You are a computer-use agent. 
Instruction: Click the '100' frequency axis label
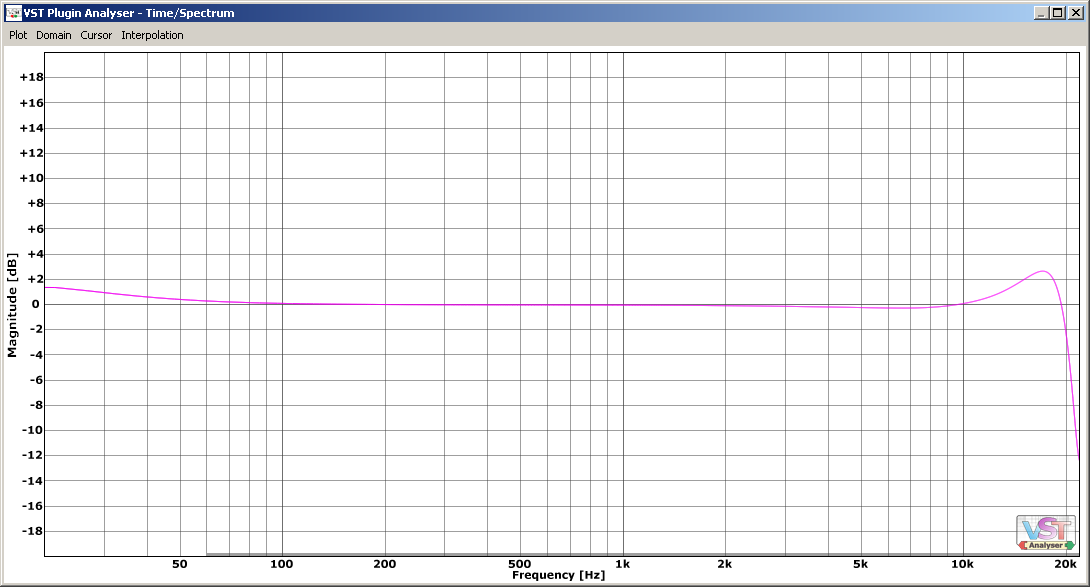point(282,564)
